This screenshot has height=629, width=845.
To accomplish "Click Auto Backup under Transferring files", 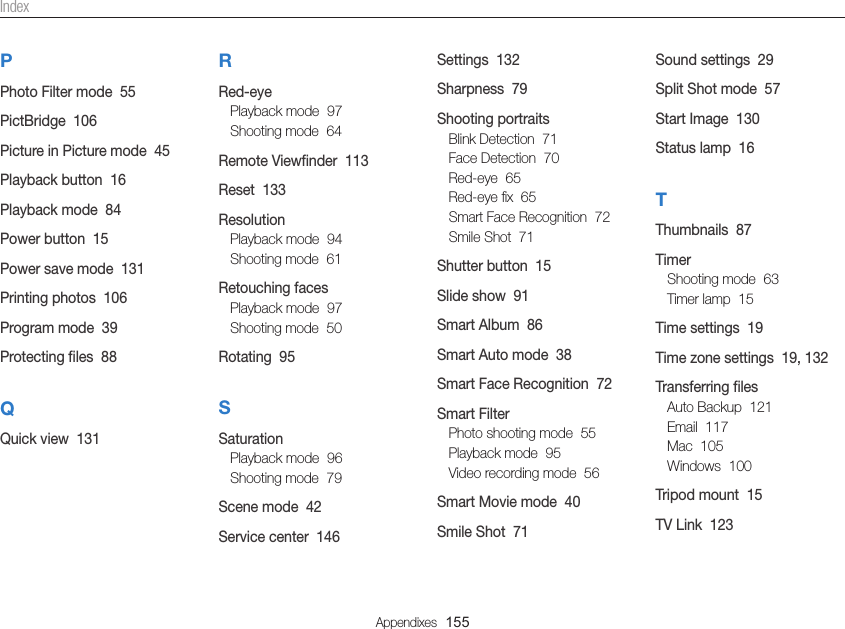I will click(718, 407).
